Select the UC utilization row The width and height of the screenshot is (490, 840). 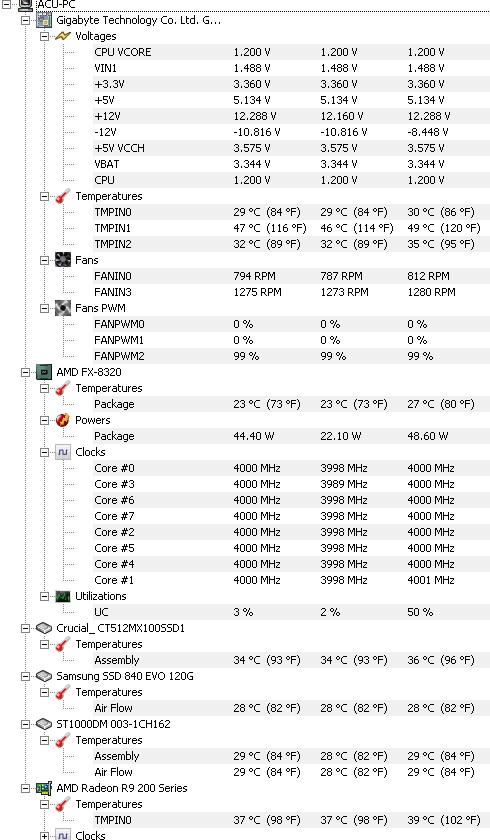[x=291, y=612]
